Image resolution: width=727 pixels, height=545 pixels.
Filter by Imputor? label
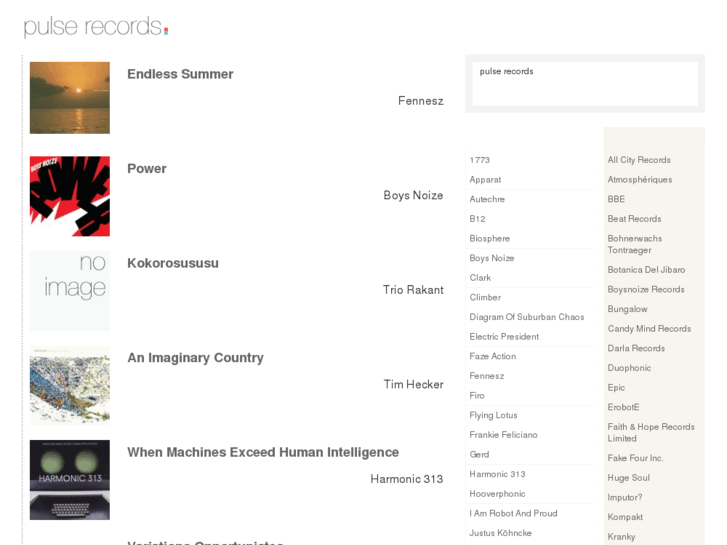click(x=625, y=498)
